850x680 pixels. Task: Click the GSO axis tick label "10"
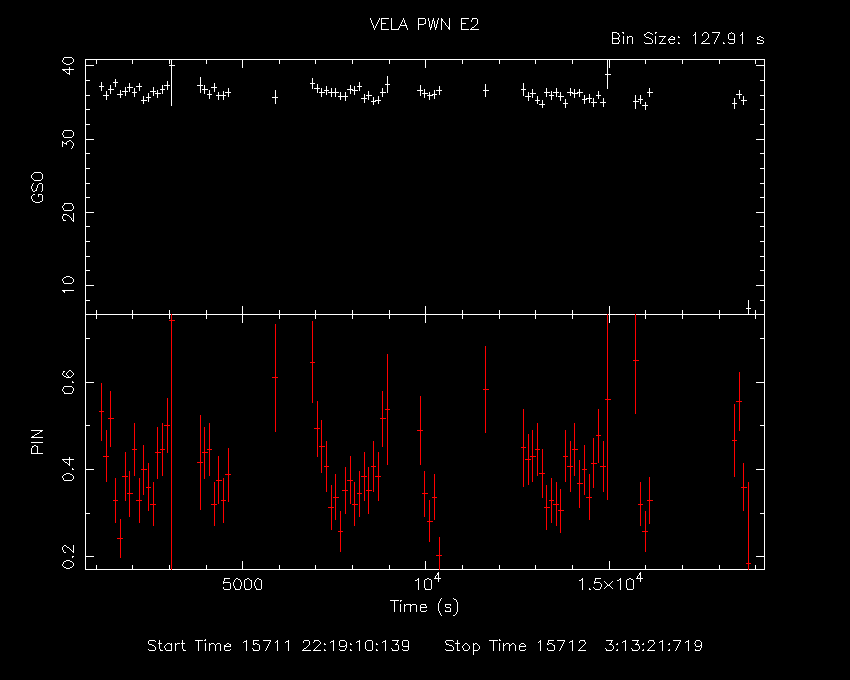pyautogui.click(x=68, y=285)
